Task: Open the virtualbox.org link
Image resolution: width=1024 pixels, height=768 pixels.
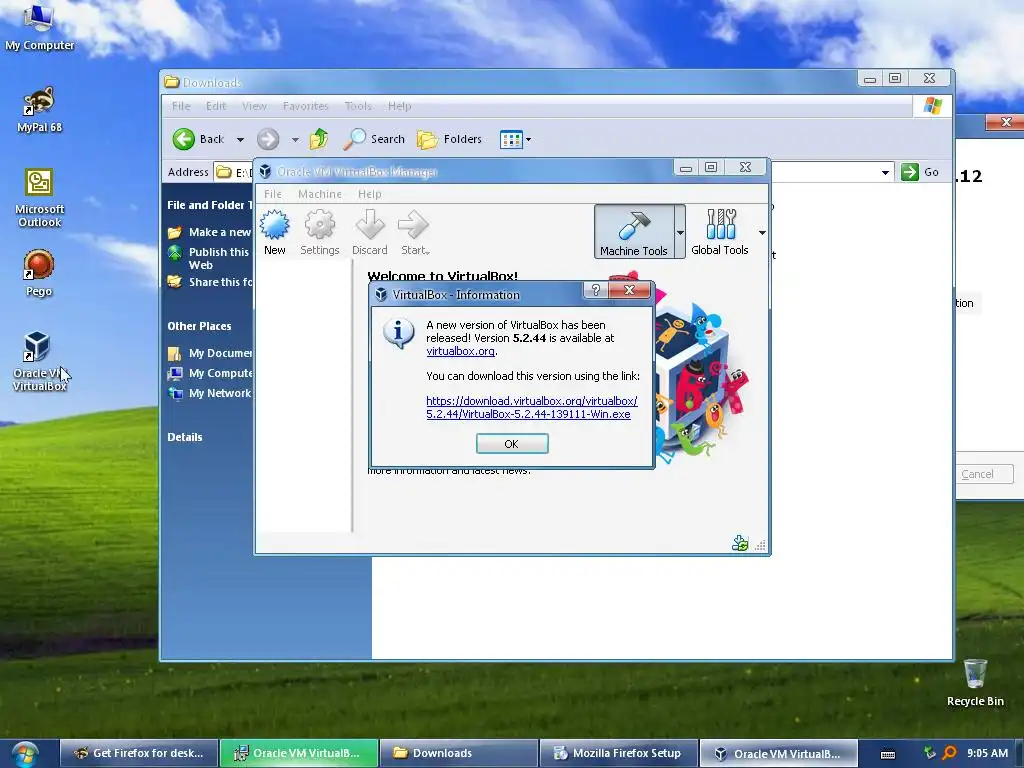Action: click(460, 351)
